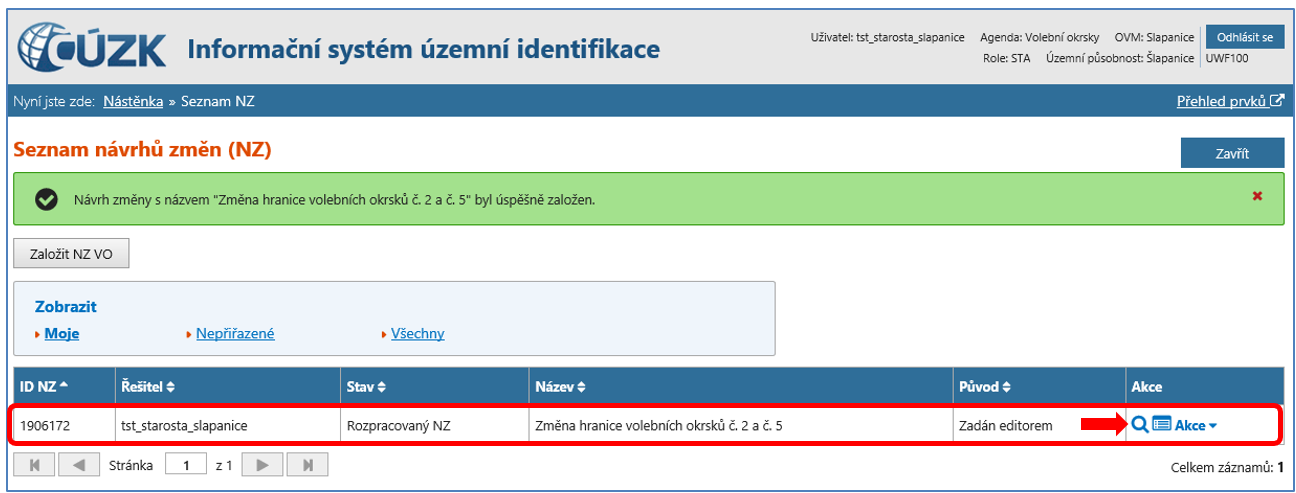Jump to the last page
This screenshot has height=493, width=1296.
pyautogui.click(x=307, y=465)
